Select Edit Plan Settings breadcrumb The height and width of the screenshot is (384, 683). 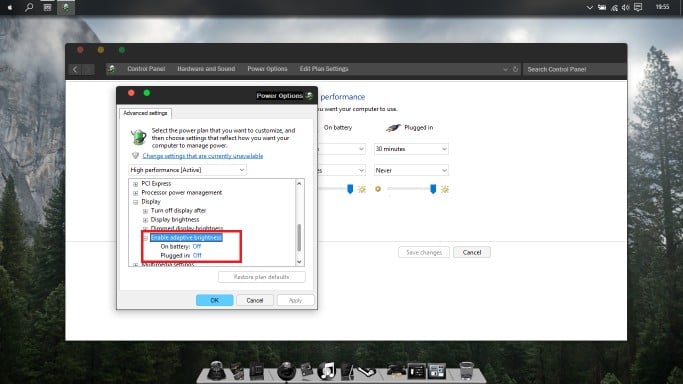324,69
